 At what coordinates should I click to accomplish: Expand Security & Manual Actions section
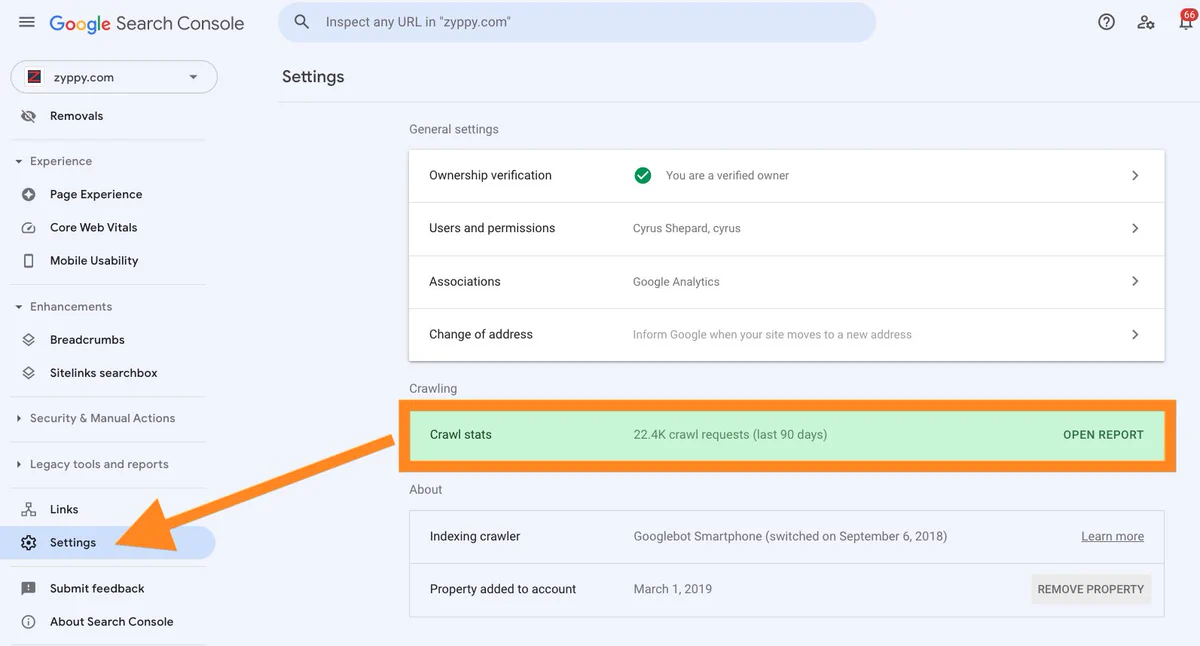point(18,418)
